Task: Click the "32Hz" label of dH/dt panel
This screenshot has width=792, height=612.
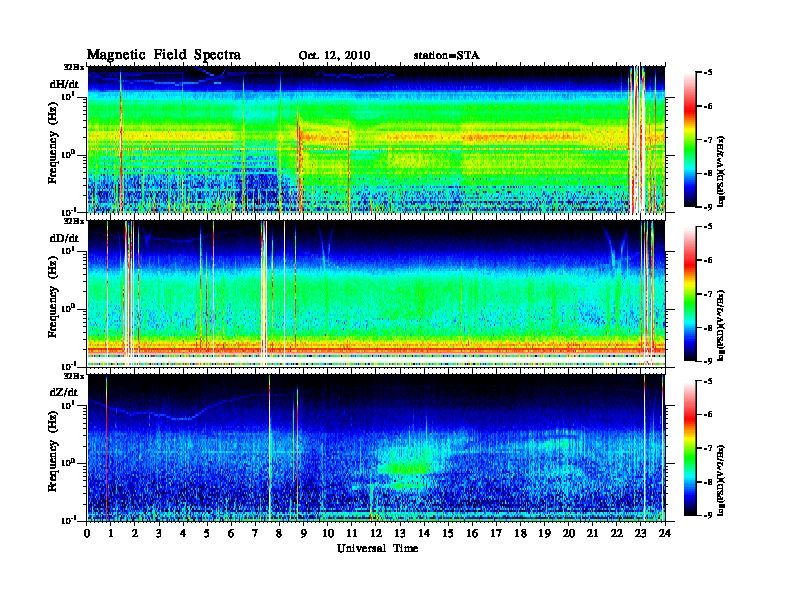Action: coord(74,67)
